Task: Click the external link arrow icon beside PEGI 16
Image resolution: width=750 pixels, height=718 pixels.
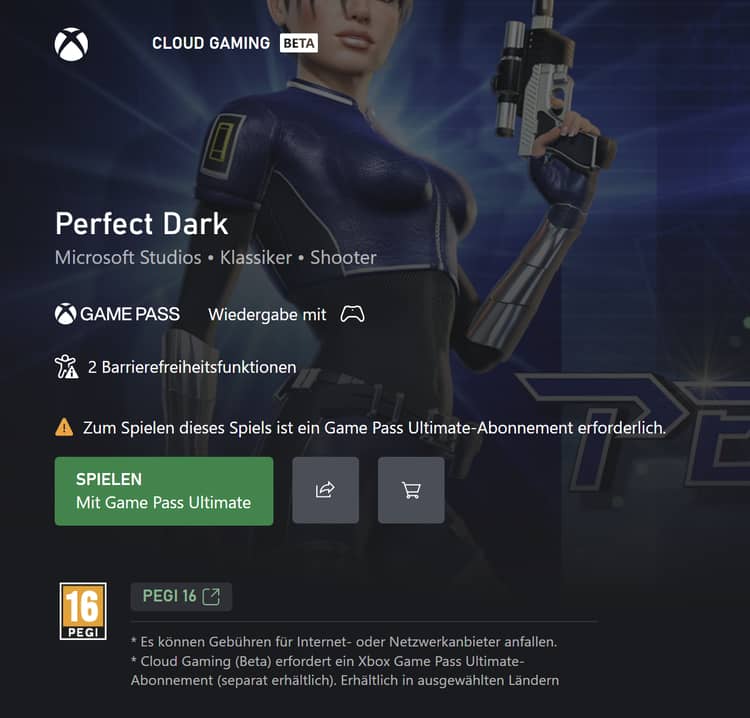Action: (211, 596)
